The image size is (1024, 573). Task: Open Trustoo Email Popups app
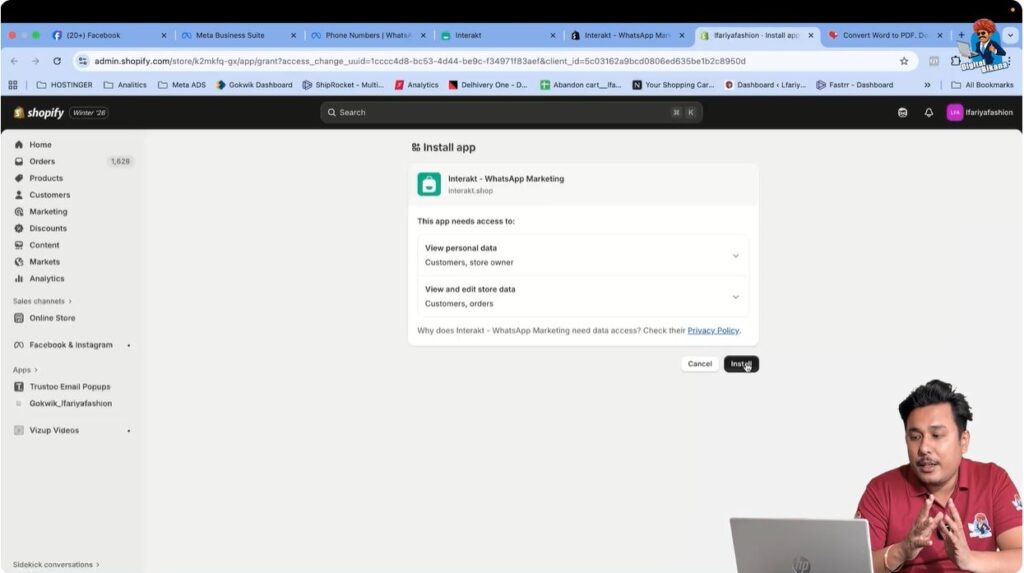69,387
